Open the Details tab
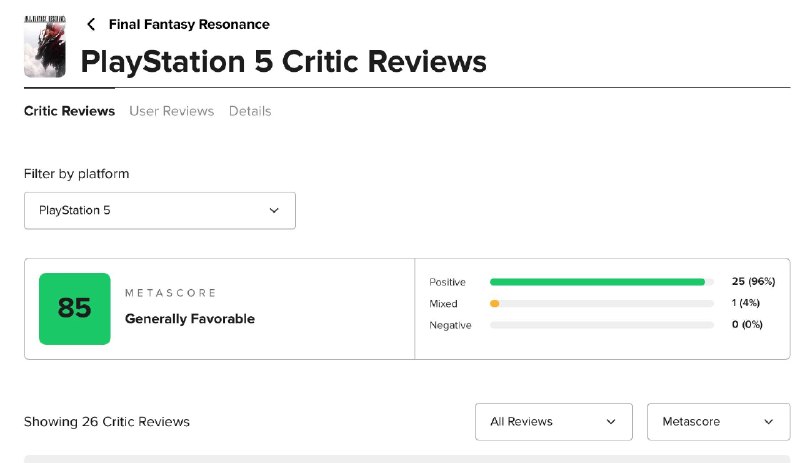 pos(250,111)
